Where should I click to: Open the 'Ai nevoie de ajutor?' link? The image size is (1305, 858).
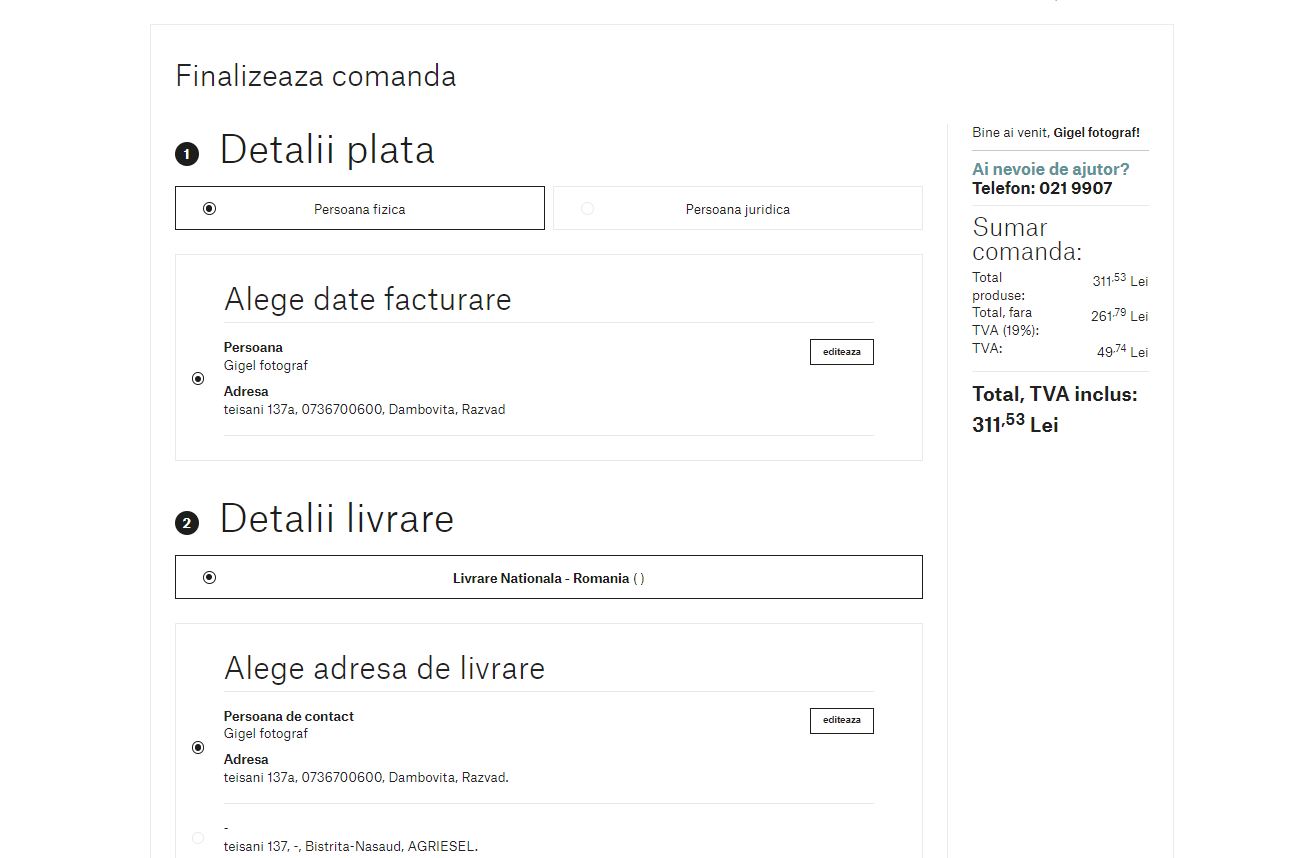point(1050,169)
